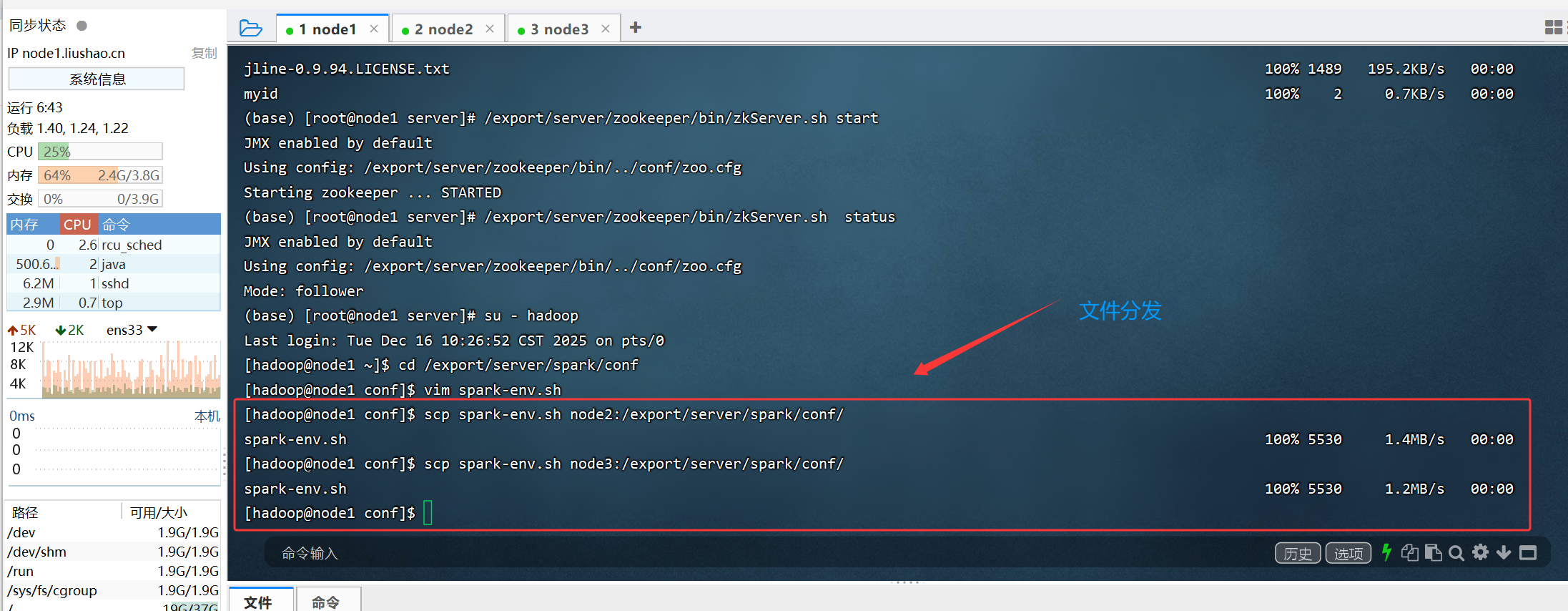Click the CPU 25% usage bar
This screenshot has width=1568, height=611.
[x=100, y=151]
